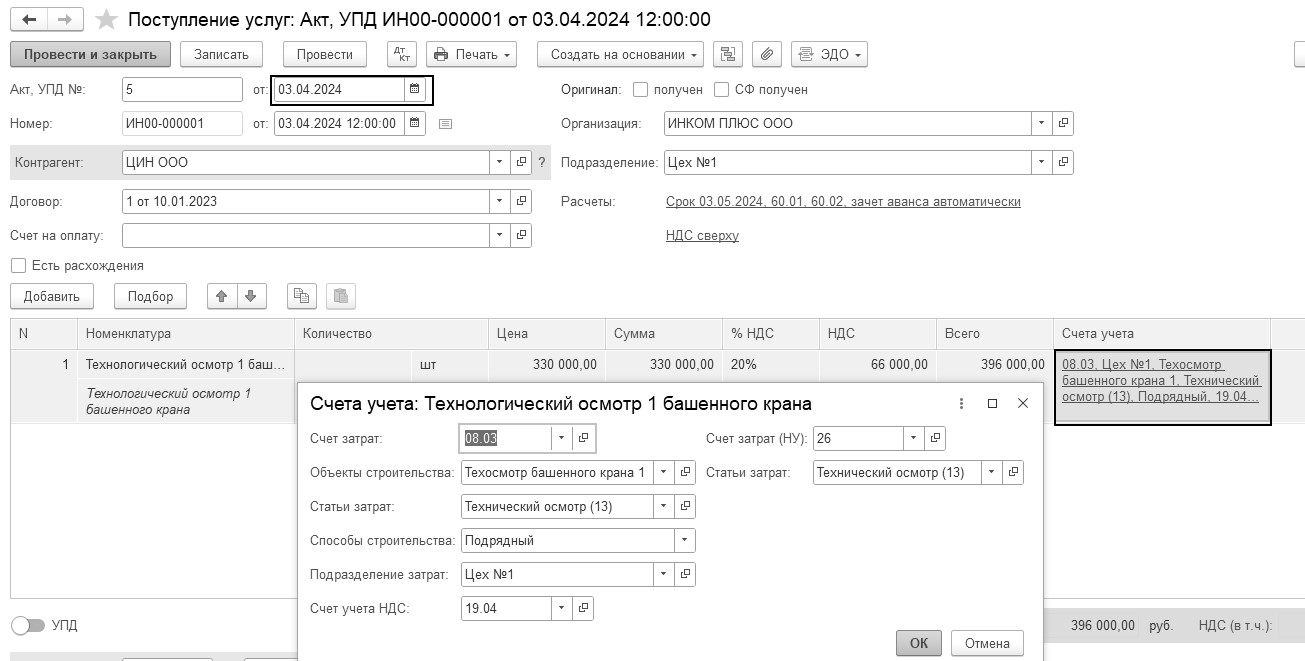
Task: Open Договор card icon
Action: (x=521, y=201)
